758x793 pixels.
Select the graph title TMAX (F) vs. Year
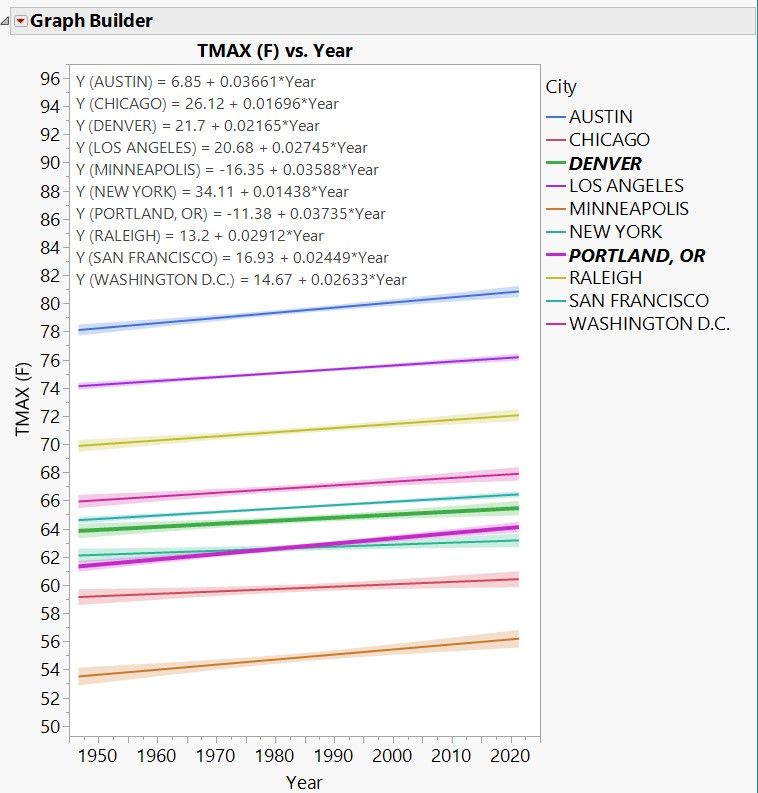coord(275,51)
